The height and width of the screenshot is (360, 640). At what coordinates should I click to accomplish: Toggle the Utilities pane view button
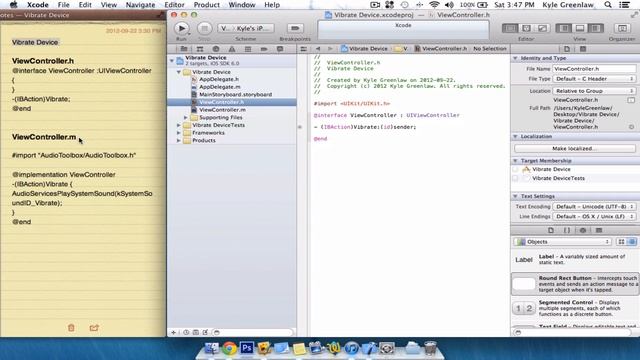coord(596,28)
